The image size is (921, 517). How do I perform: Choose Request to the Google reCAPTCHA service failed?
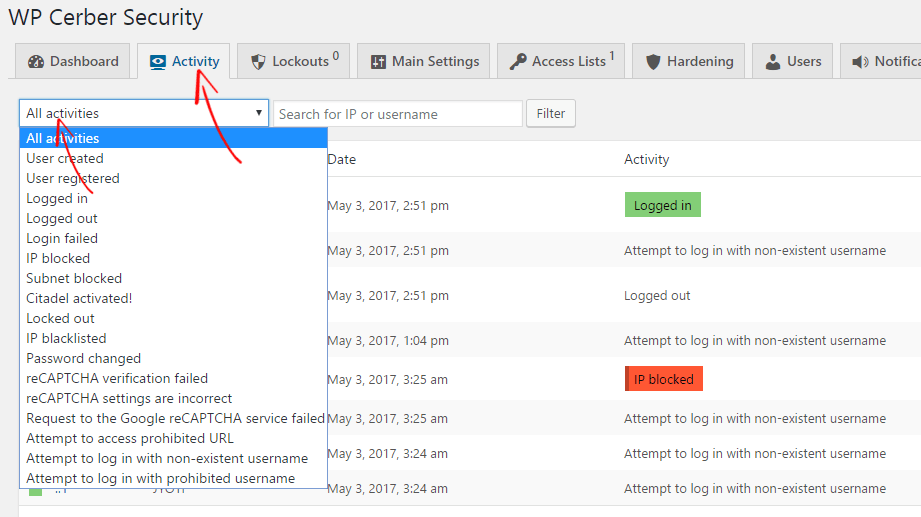(173, 418)
